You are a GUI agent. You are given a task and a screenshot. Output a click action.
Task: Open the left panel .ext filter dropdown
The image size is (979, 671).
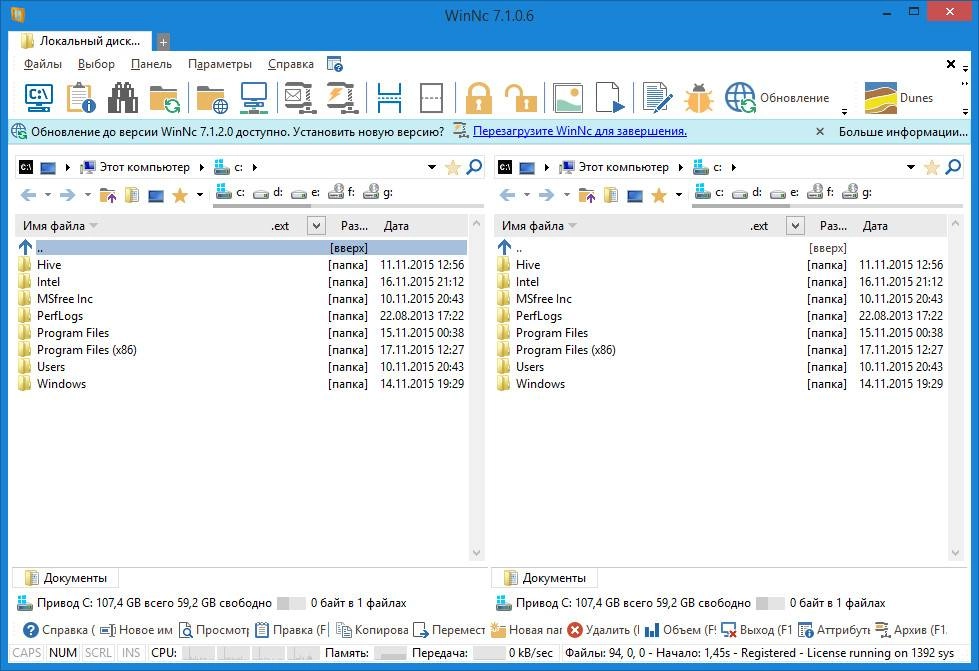(316, 226)
